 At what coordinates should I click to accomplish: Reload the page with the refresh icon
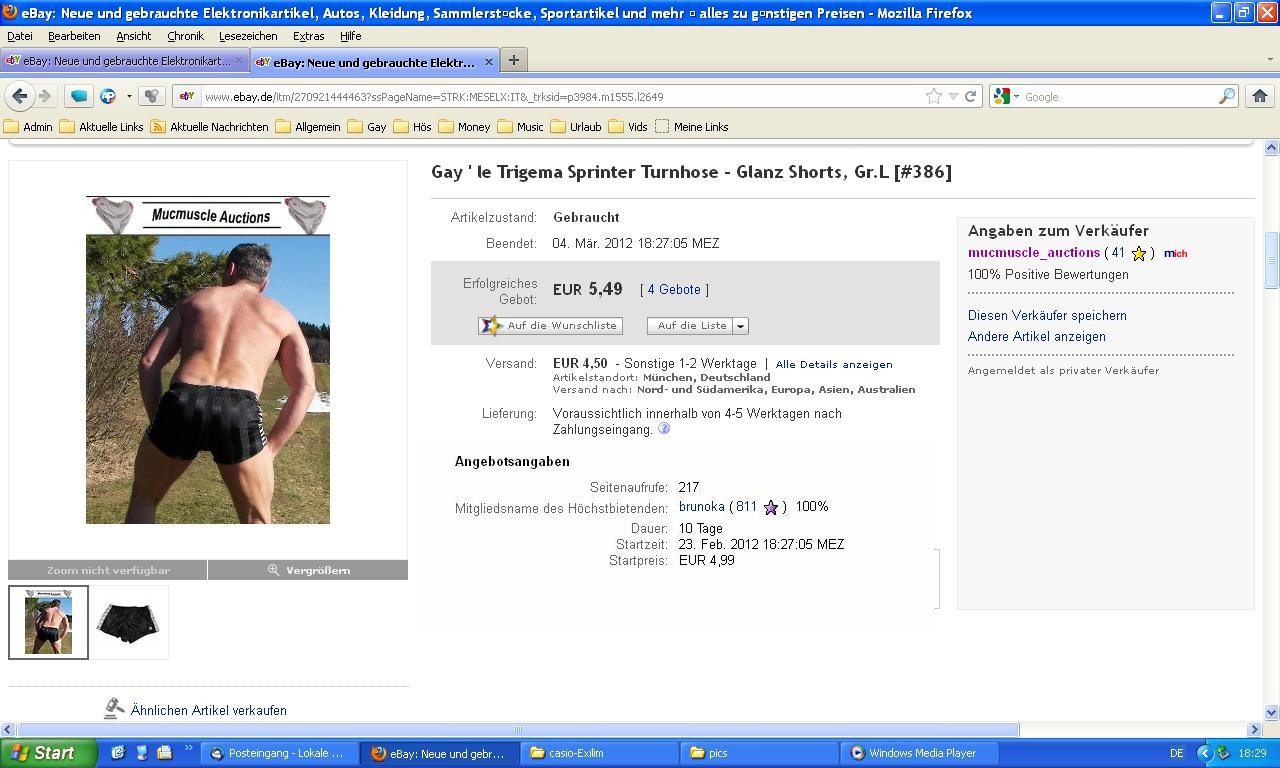point(970,97)
